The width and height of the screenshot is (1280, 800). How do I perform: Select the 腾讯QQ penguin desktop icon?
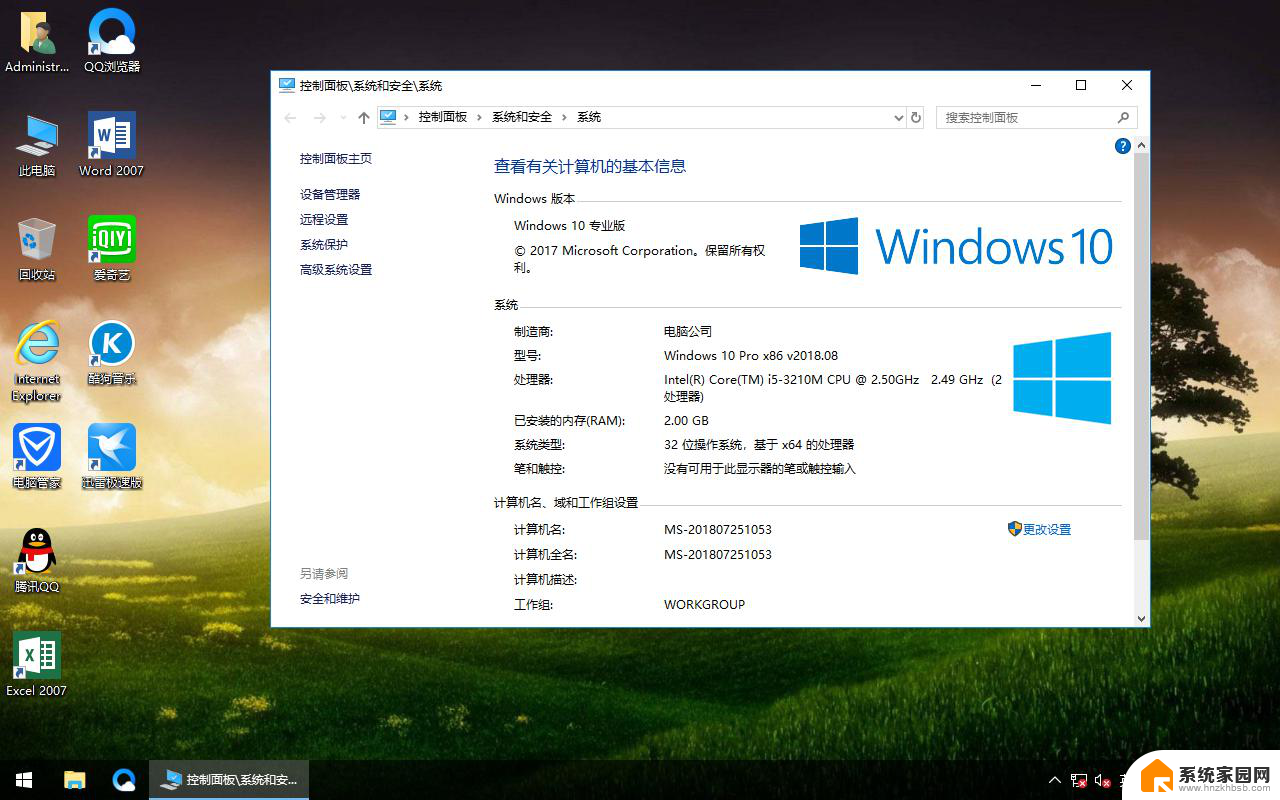(x=37, y=561)
